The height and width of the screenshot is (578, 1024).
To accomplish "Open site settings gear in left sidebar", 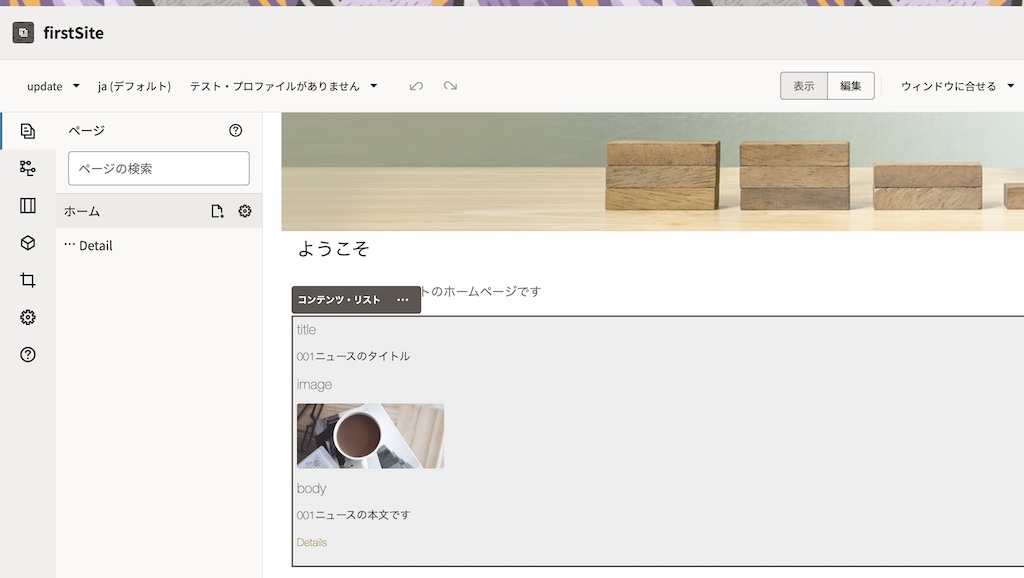I will click(x=28, y=317).
